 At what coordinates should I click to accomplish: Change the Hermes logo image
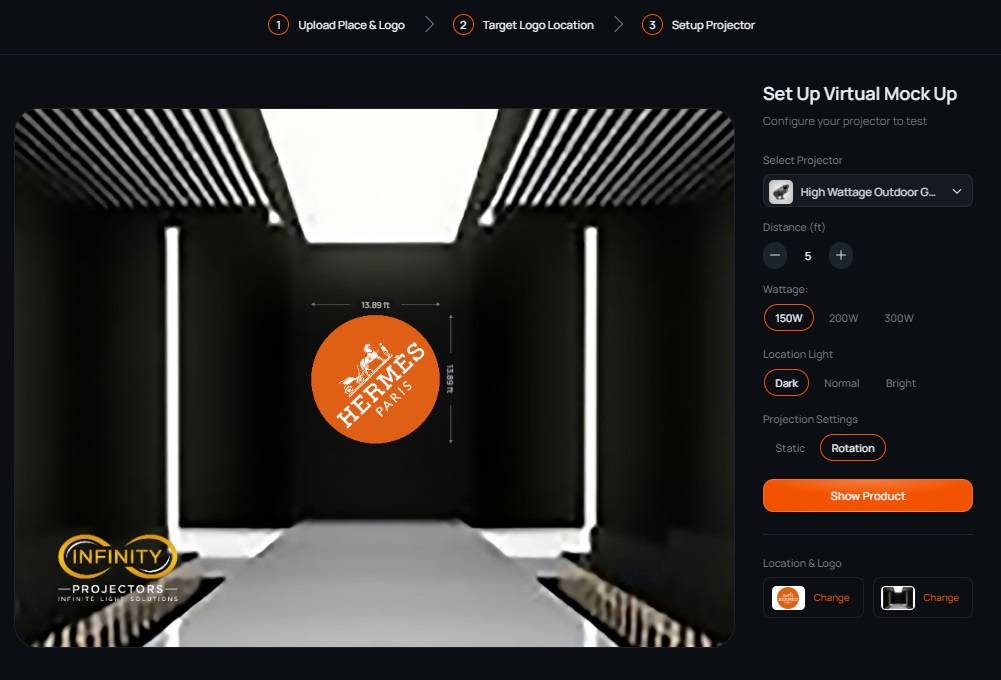[x=831, y=598]
